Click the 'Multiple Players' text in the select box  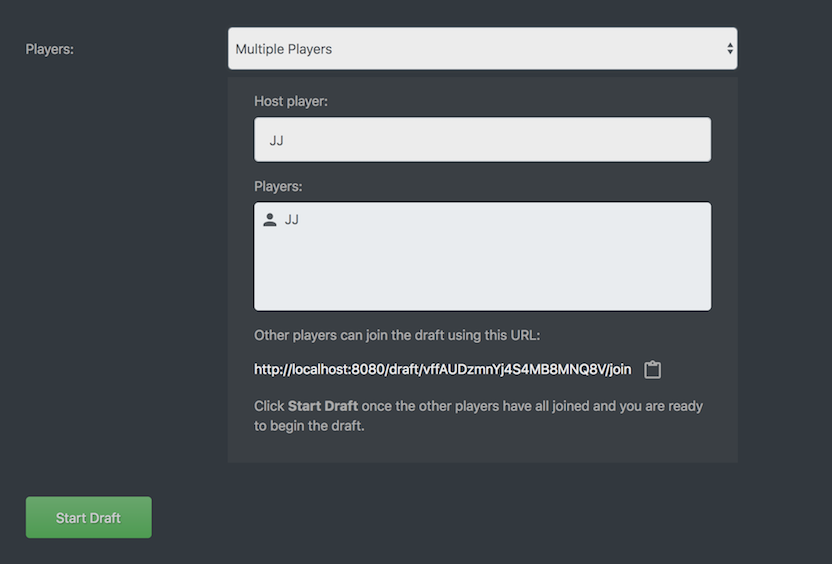pos(283,48)
